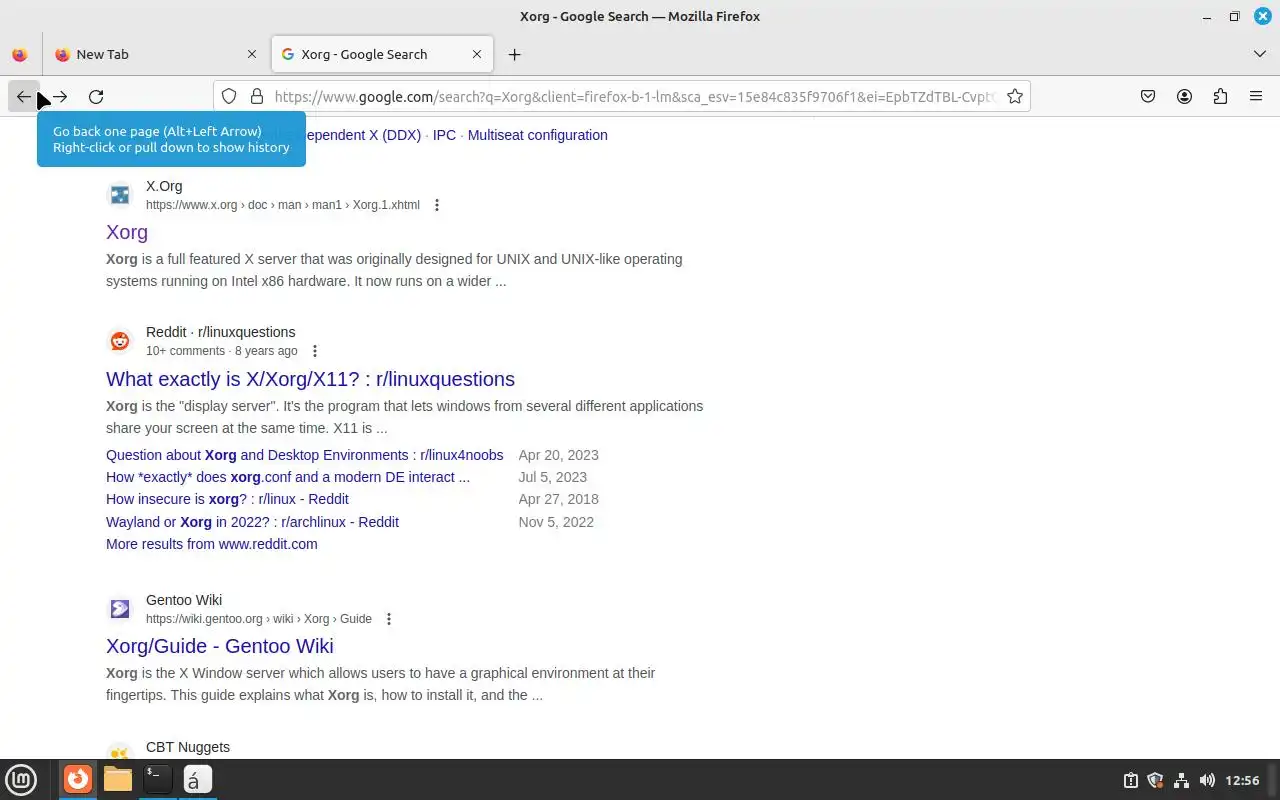Click the X.Org site favicon
The image size is (1280, 800).
tap(120, 195)
